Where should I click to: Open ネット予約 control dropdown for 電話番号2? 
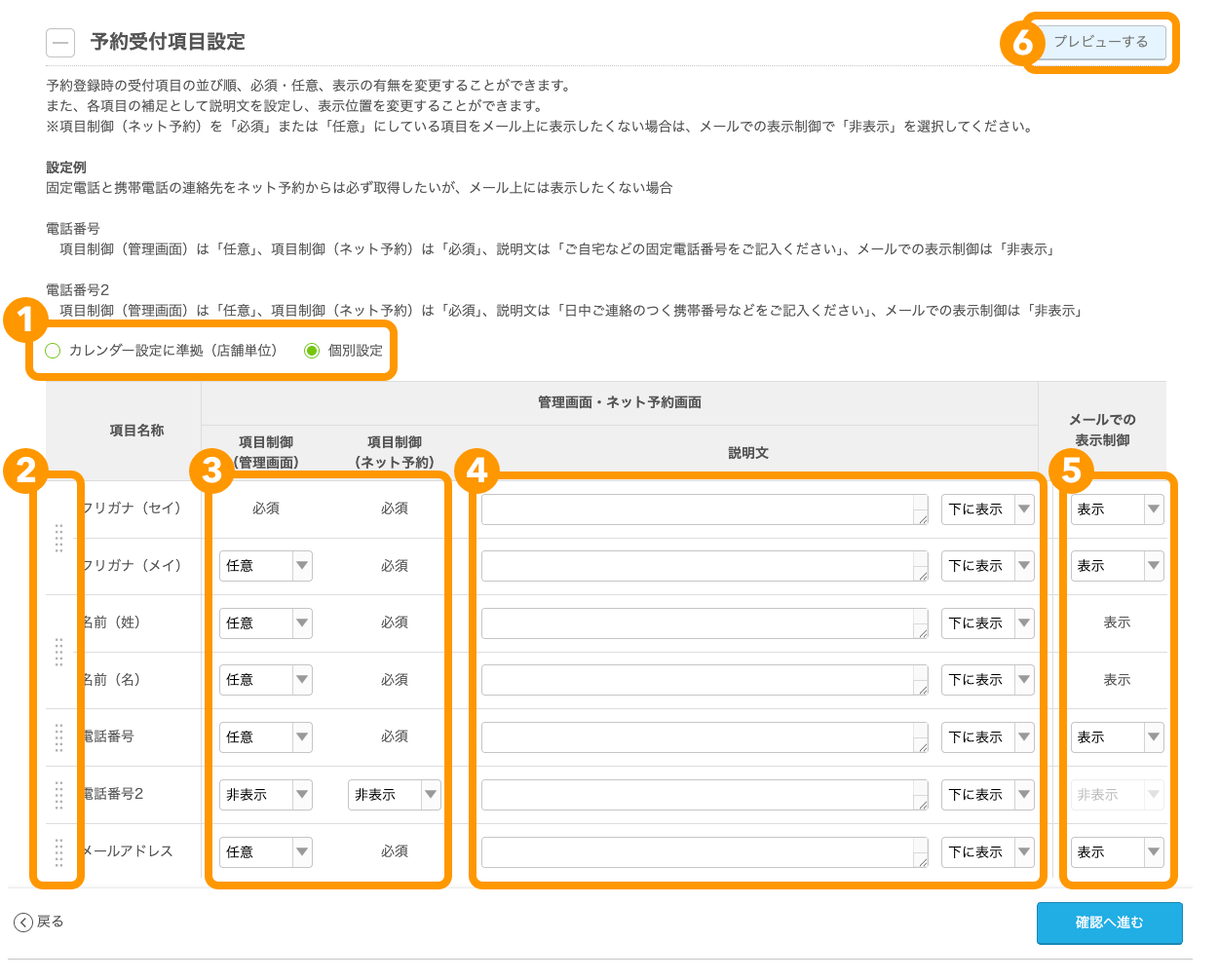click(395, 795)
